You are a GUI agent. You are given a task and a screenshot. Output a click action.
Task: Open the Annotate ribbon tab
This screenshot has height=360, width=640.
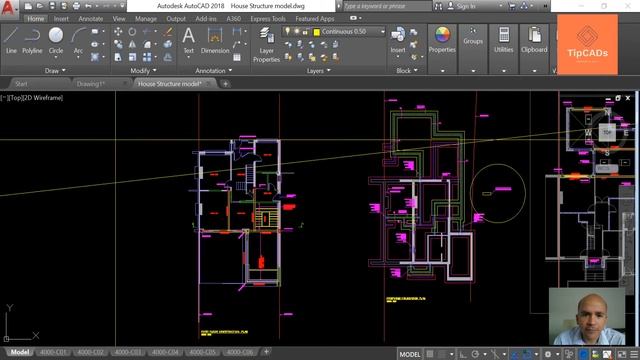91,19
